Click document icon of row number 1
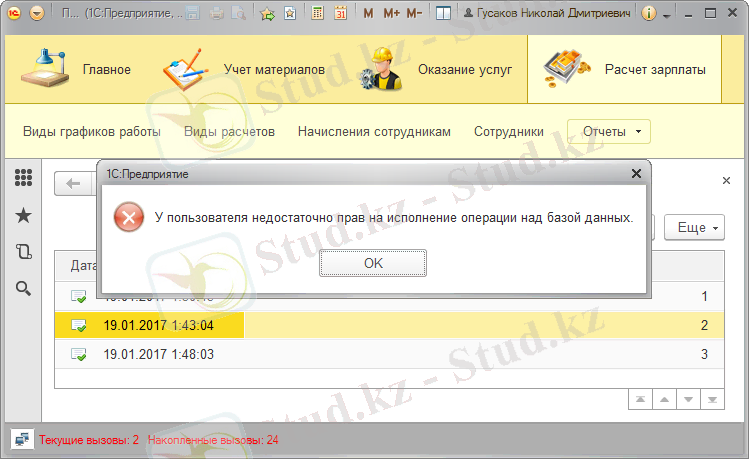The height and width of the screenshot is (459, 749). click(x=78, y=297)
